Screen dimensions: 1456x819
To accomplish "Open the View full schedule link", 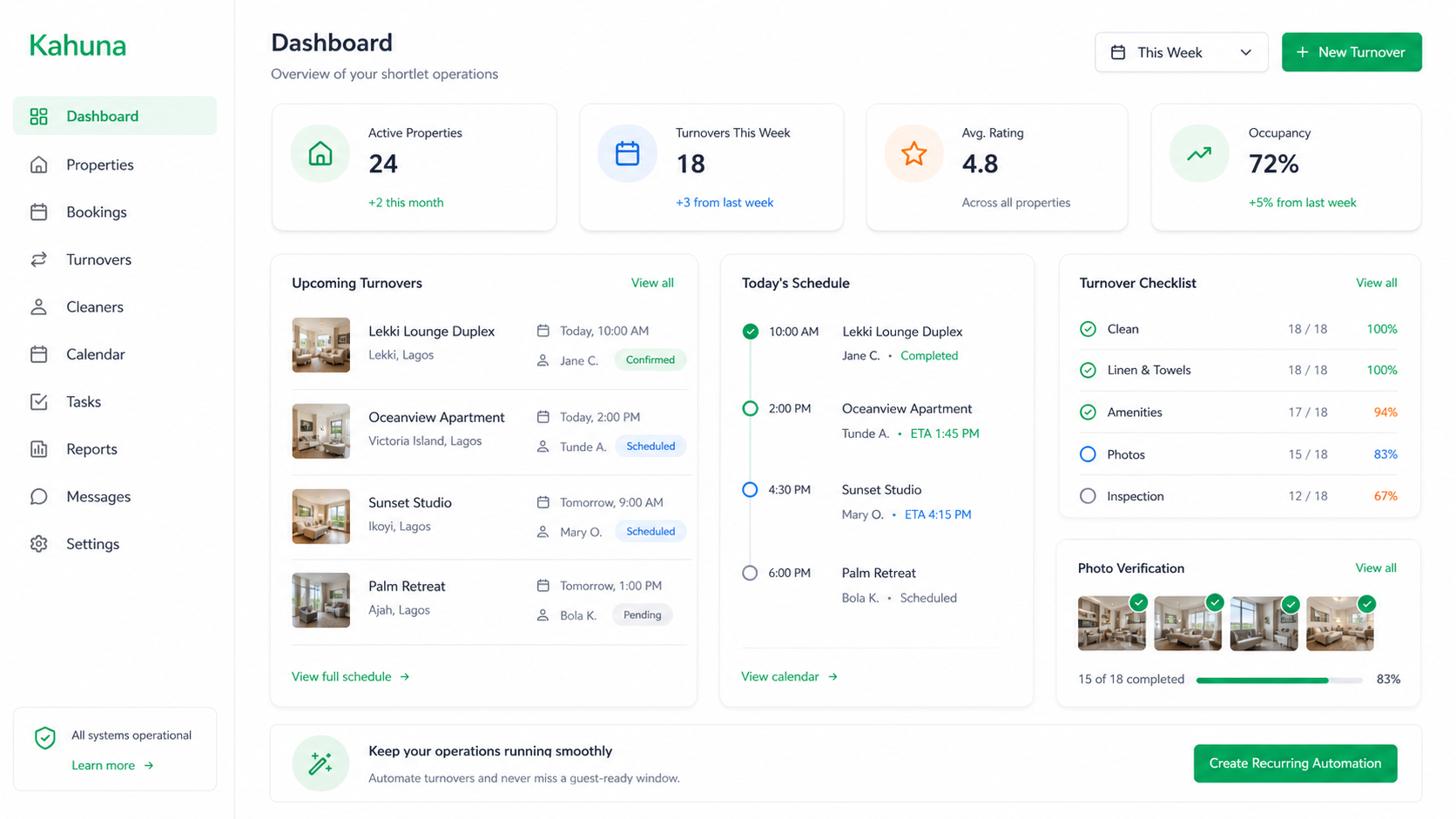I will coord(350,676).
